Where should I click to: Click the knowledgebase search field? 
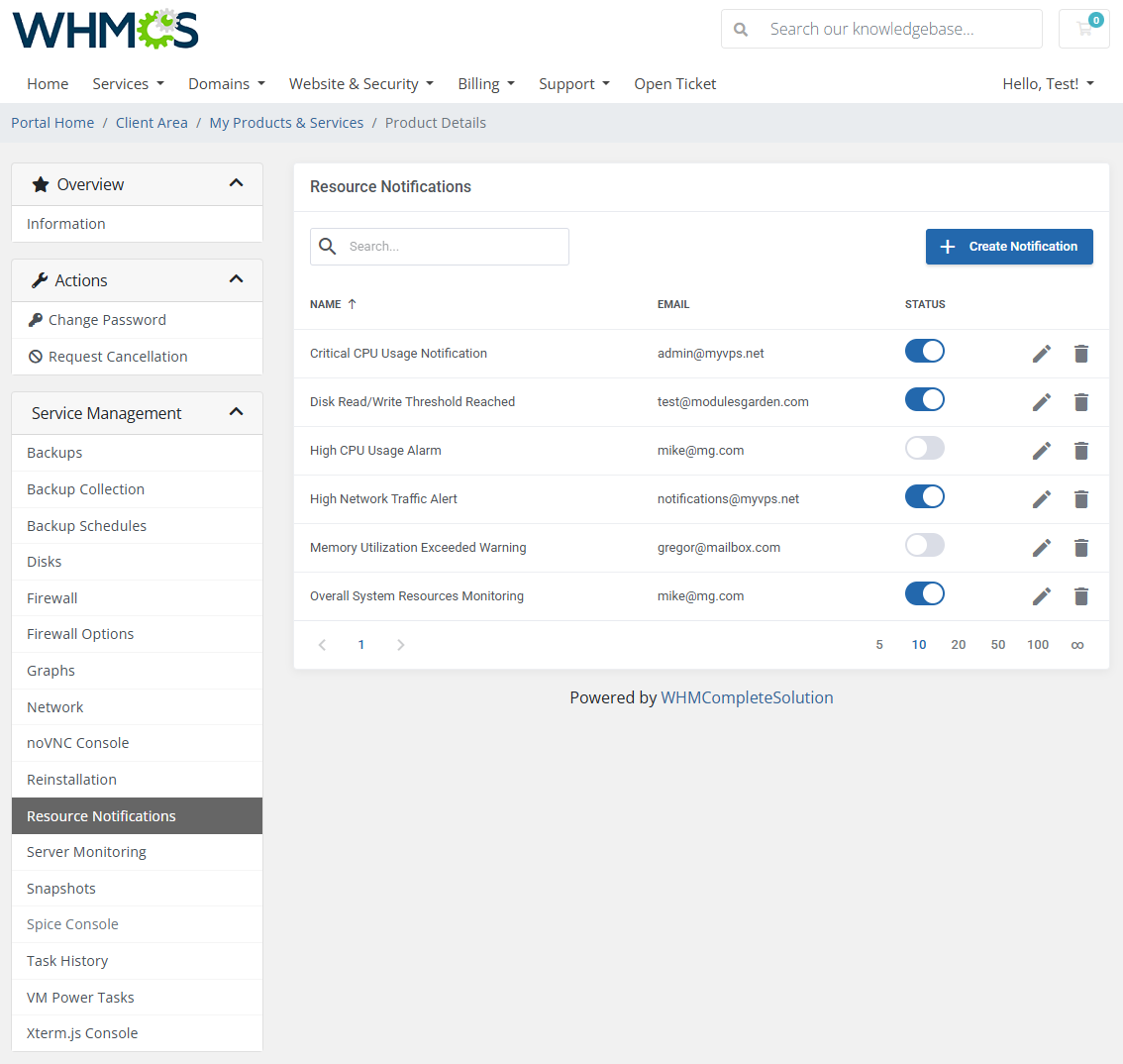click(891, 29)
